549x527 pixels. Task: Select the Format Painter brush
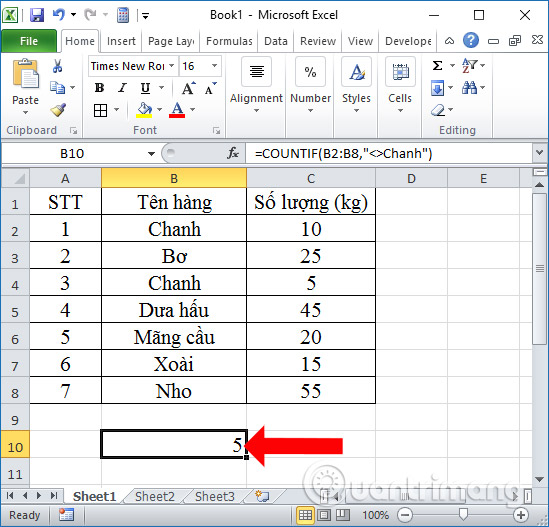[x=58, y=110]
